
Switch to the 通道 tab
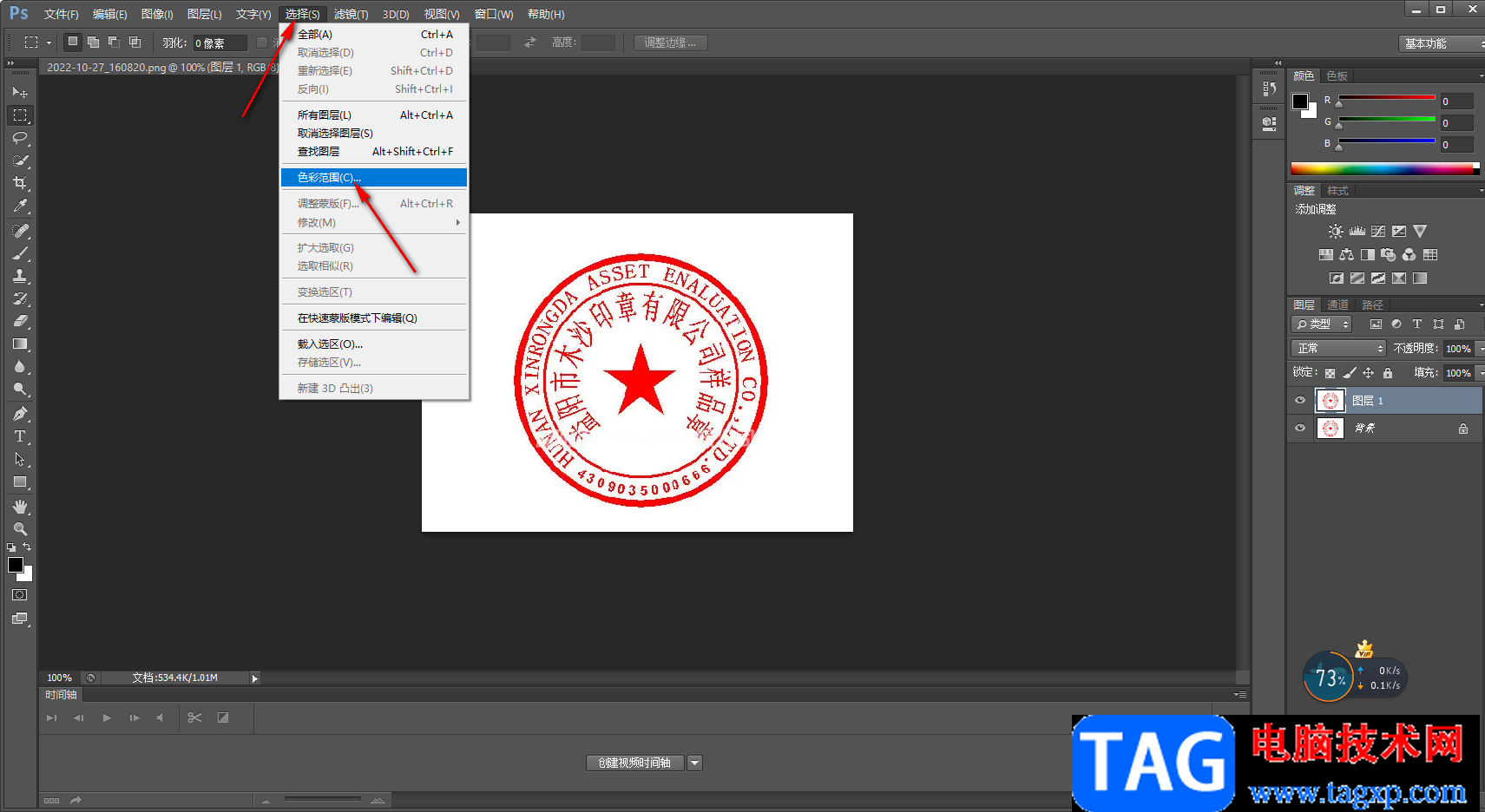[1337, 305]
